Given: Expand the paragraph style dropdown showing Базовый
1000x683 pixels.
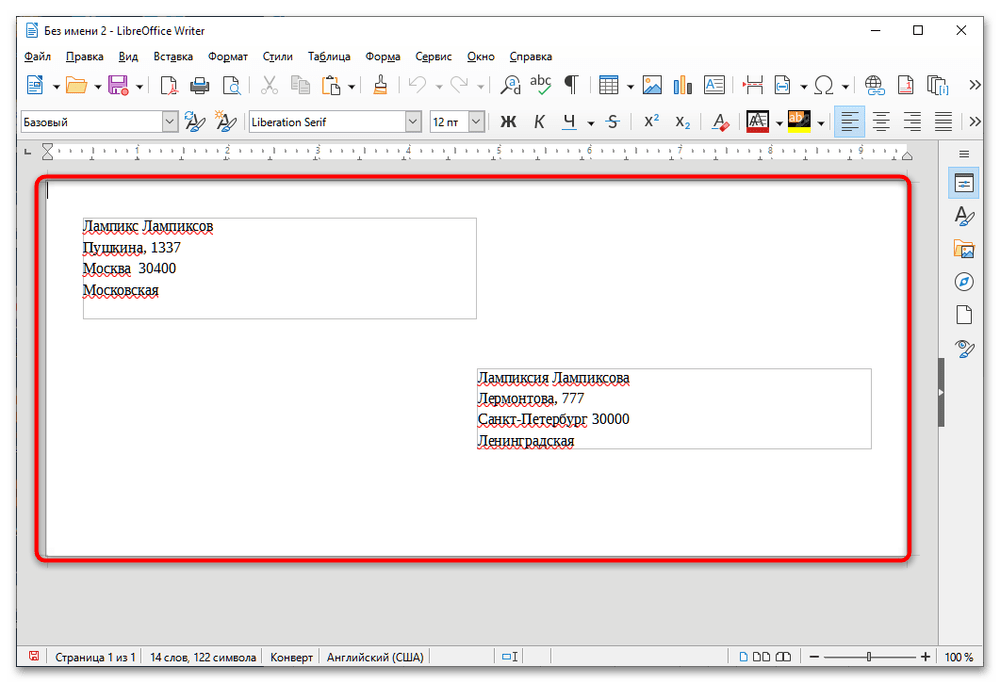Looking at the screenshot, I should coord(169,122).
